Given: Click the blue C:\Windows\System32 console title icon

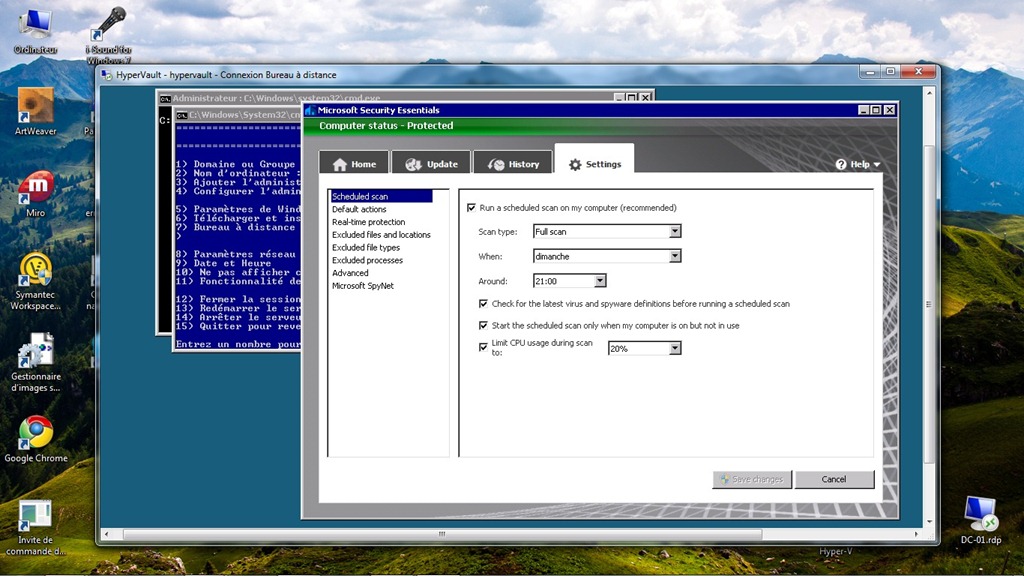Looking at the screenshot, I should click(182, 115).
